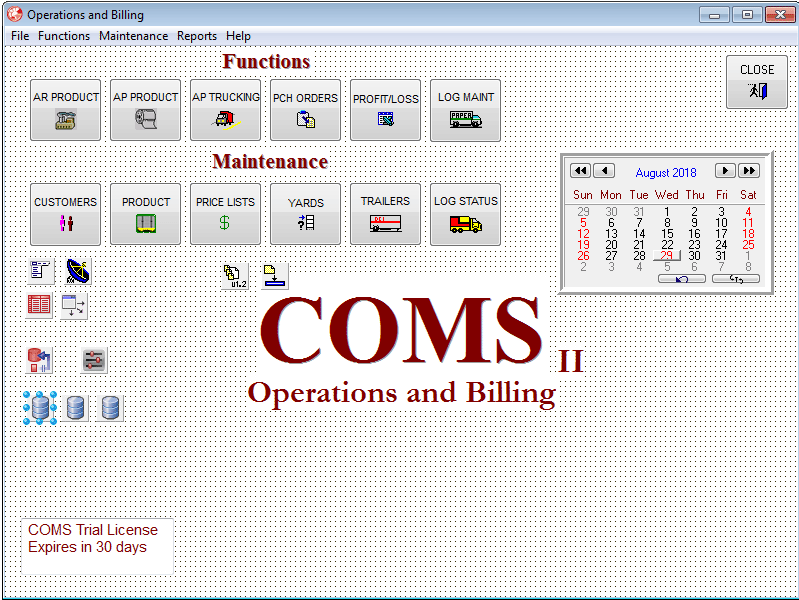The height and width of the screenshot is (600, 799).
Task: Go to previous month in calendar
Action: [x=605, y=170]
